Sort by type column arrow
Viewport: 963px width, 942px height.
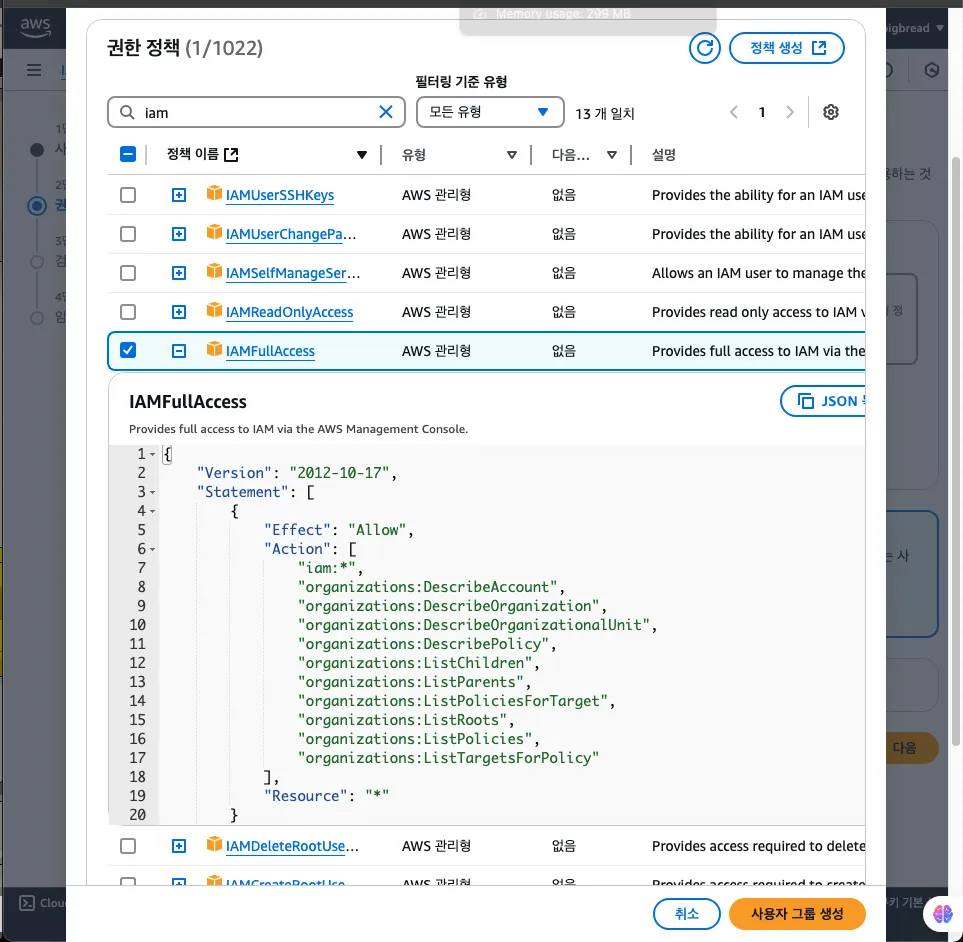[512, 155]
